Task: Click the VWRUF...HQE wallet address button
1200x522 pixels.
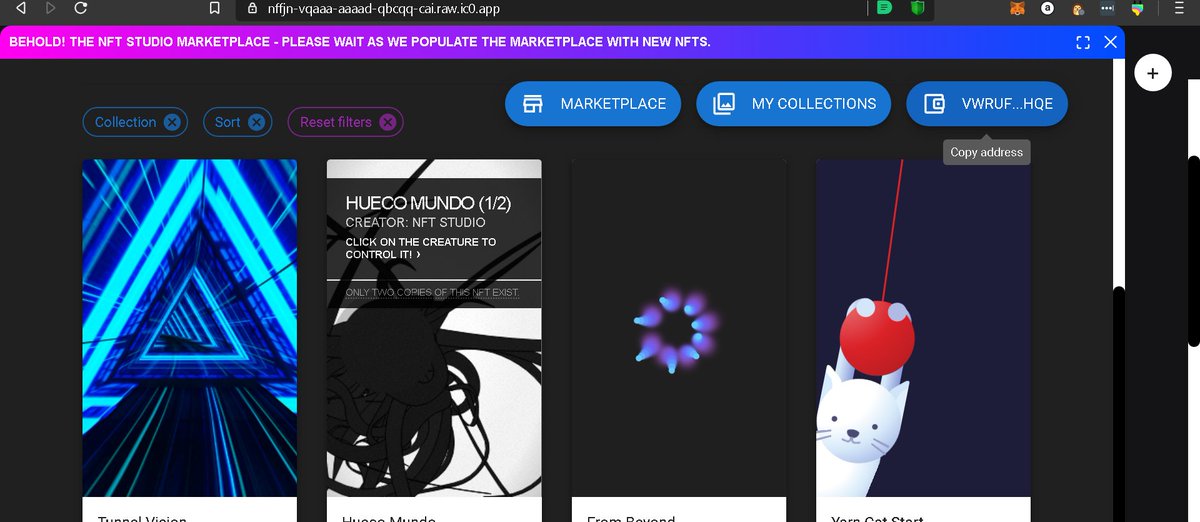Action: (x=986, y=104)
